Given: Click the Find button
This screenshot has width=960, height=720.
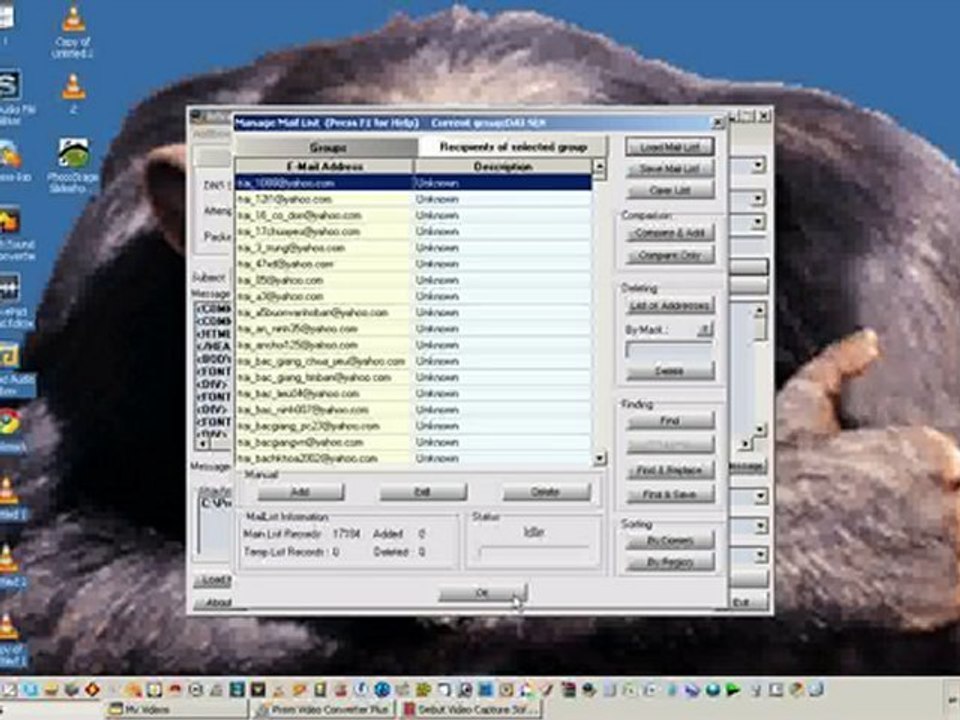Looking at the screenshot, I should coord(670,421).
